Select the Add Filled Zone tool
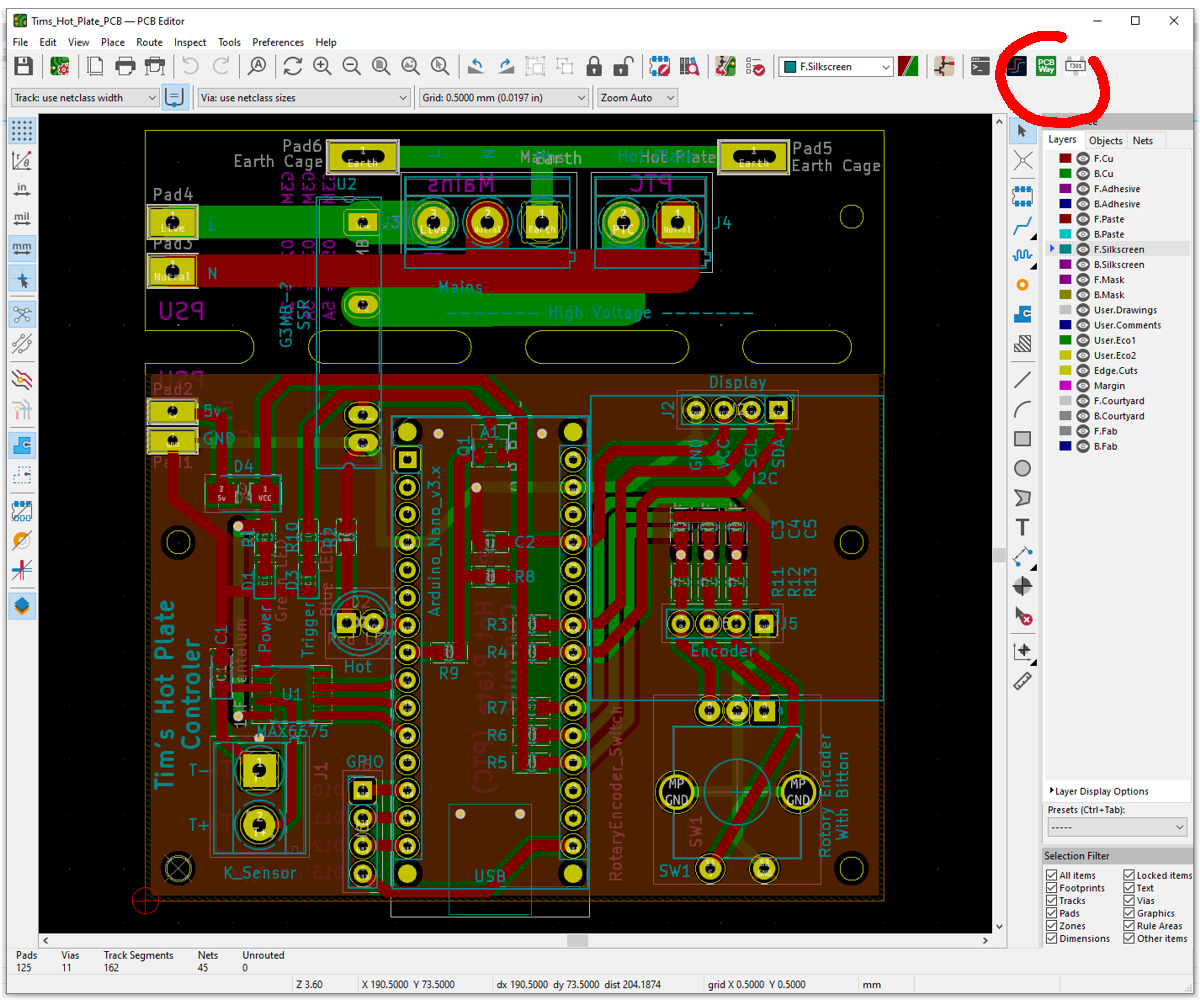Image resolution: width=1200 pixels, height=1000 pixels. pos(1022,314)
